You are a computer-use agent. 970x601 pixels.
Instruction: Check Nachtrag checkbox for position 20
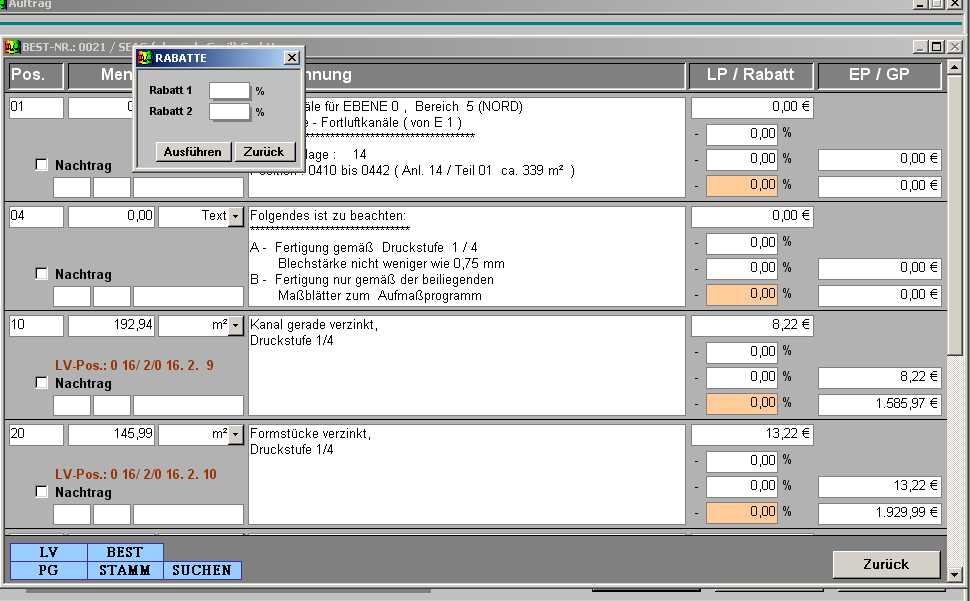click(x=42, y=492)
